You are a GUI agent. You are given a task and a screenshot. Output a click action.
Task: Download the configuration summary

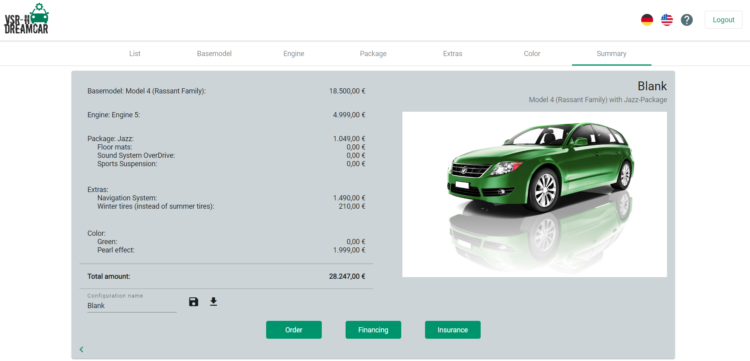pos(213,302)
